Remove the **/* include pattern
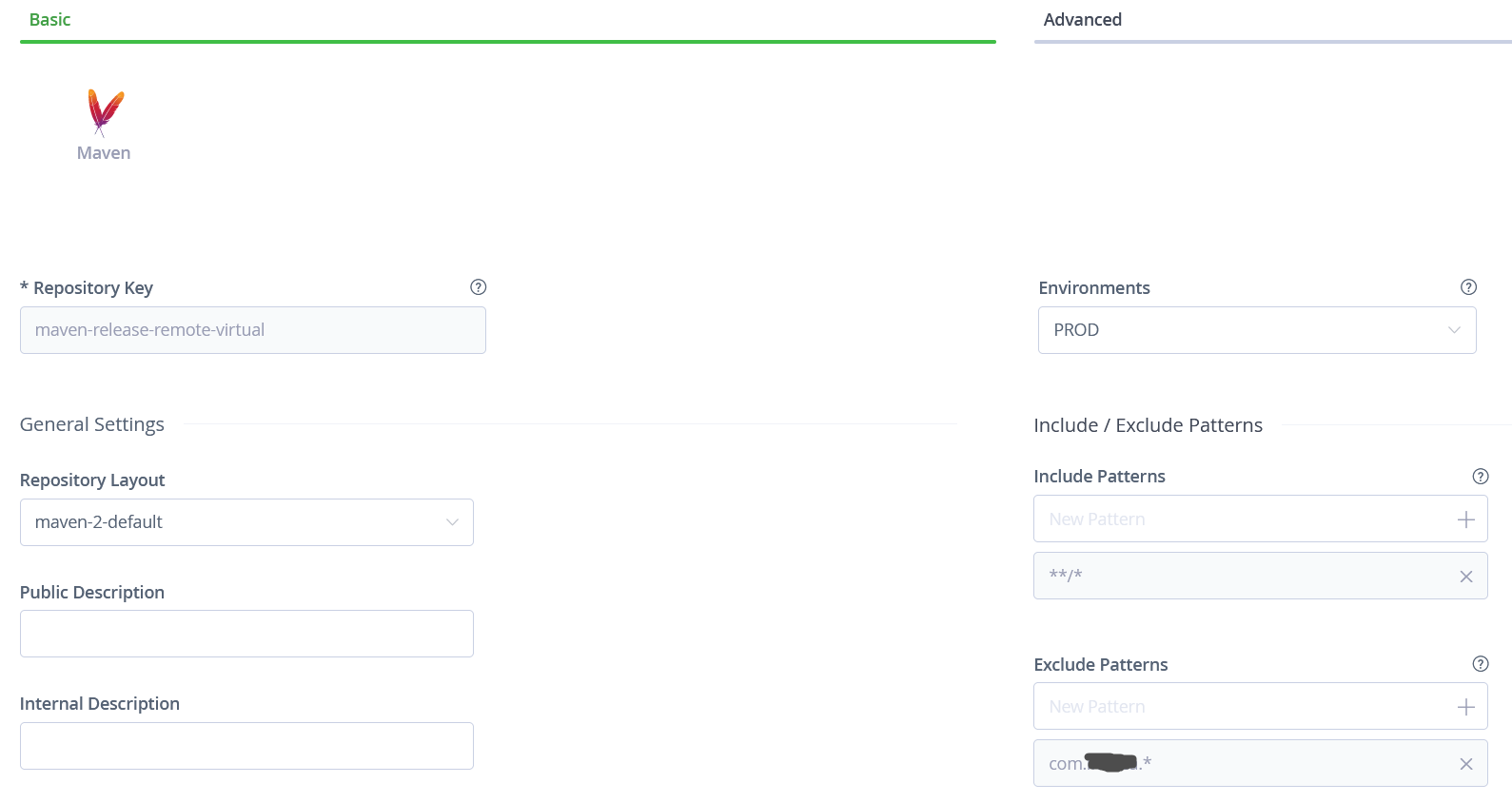Viewport: 1512px width, 803px height. (x=1465, y=577)
